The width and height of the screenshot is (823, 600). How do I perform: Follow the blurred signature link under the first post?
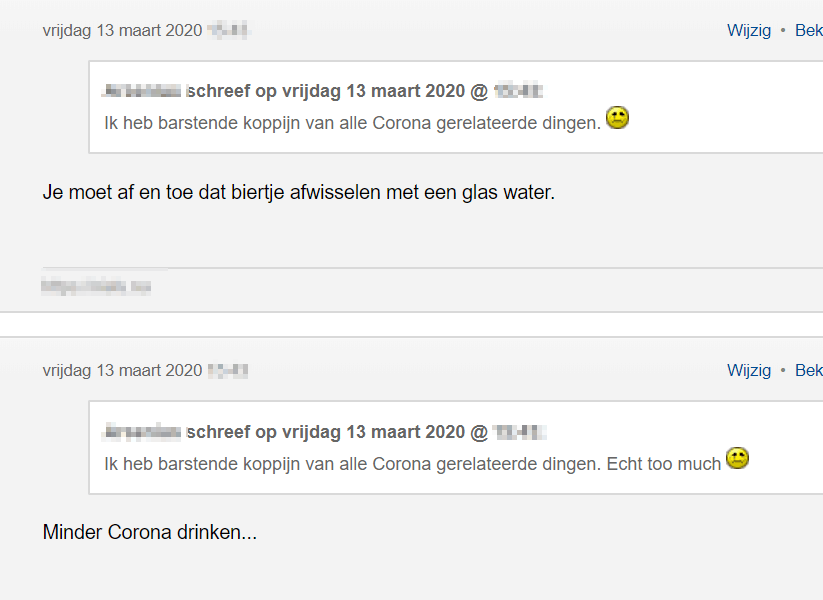pyautogui.click(x=96, y=286)
